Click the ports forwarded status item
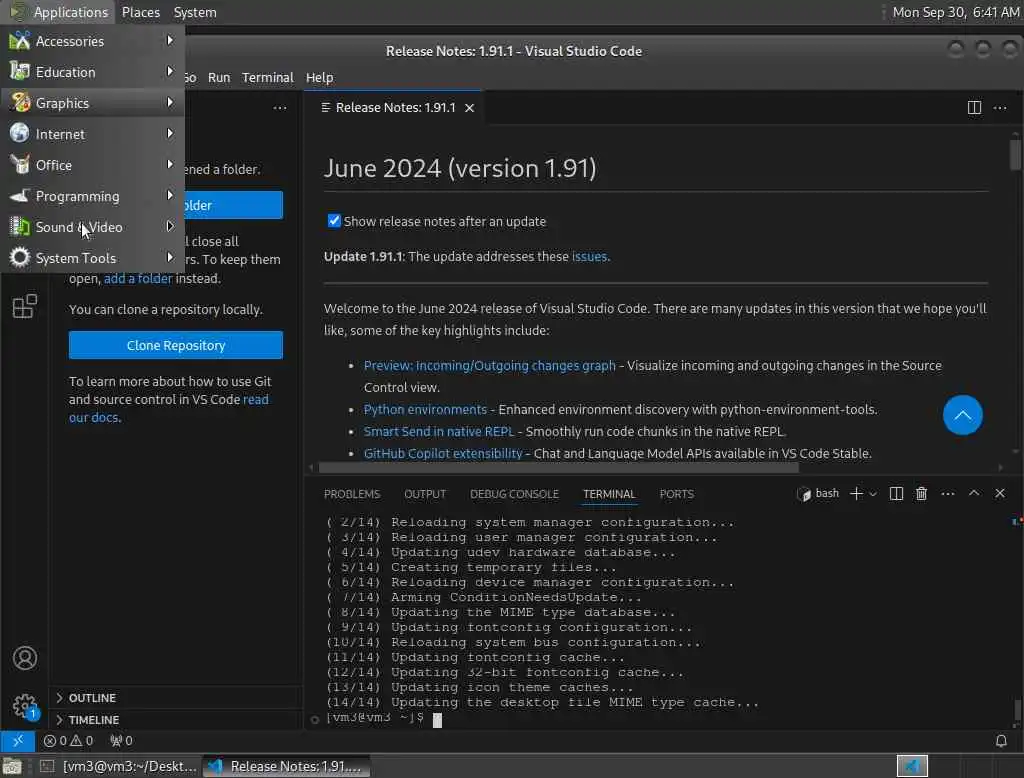The image size is (1024, 778). [x=121, y=741]
